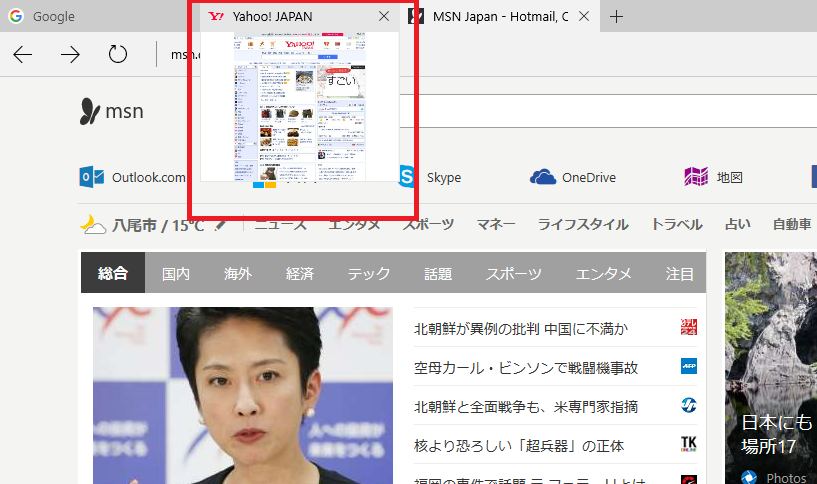Click source icon beside 北朝鮮と全面戦争も headline
The width and height of the screenshot is (817, 484).
(x=689, y=405)
